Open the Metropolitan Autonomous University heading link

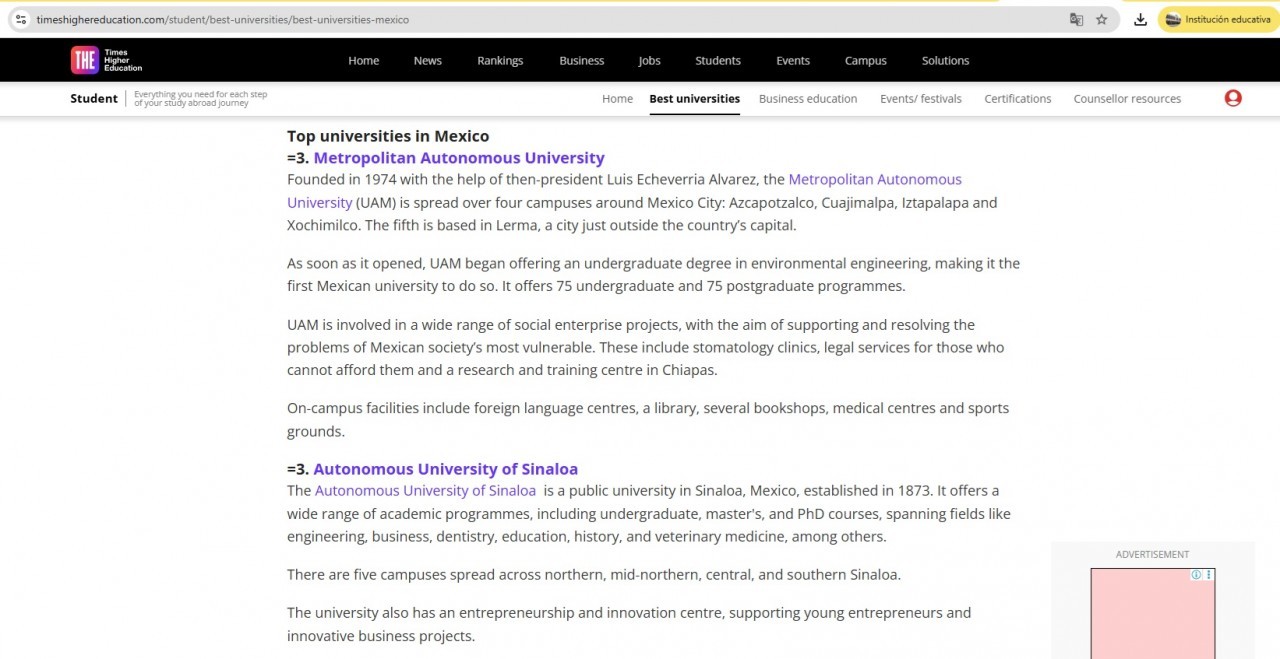tap(459, 158)
